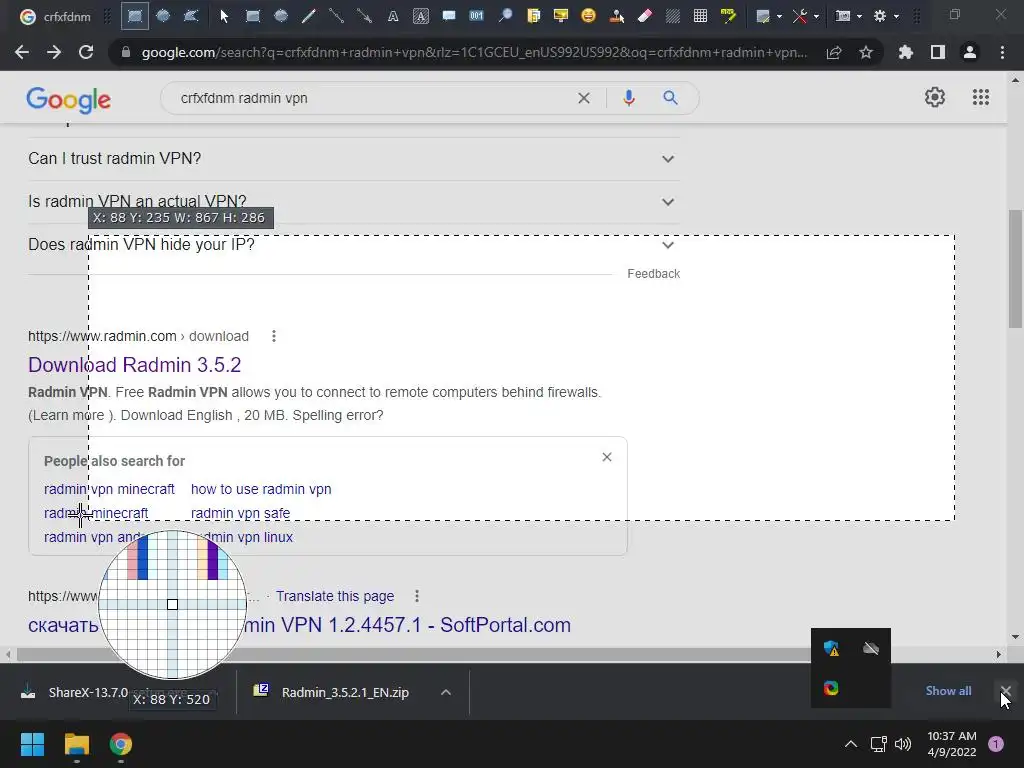Open the Chrome extensions puzzle icon
This screenshot has width=1024, height=768.
pyautogui.click(x=905, y=52)
